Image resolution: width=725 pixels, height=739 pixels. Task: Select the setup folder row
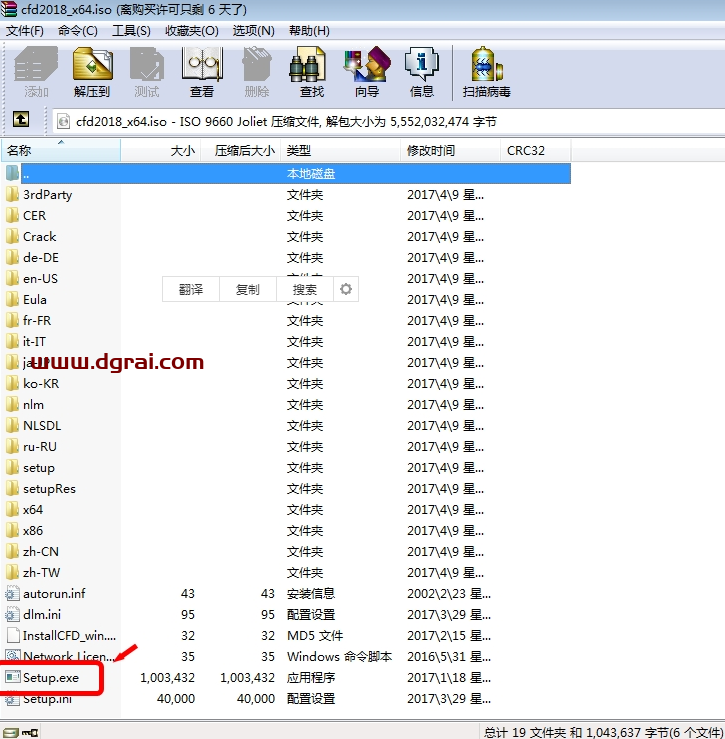point(286,468)
